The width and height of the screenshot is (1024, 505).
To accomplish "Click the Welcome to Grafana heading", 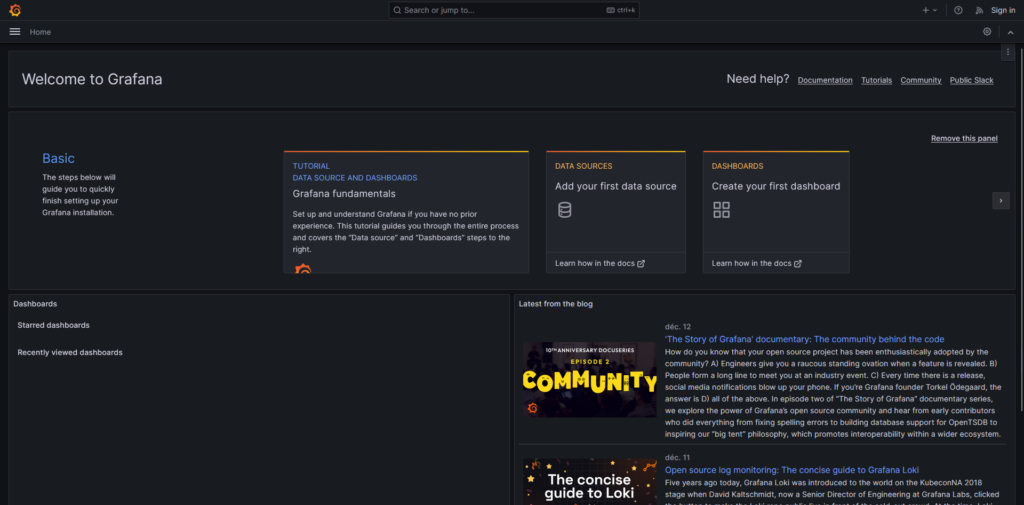I will click(x=92, y=80).
